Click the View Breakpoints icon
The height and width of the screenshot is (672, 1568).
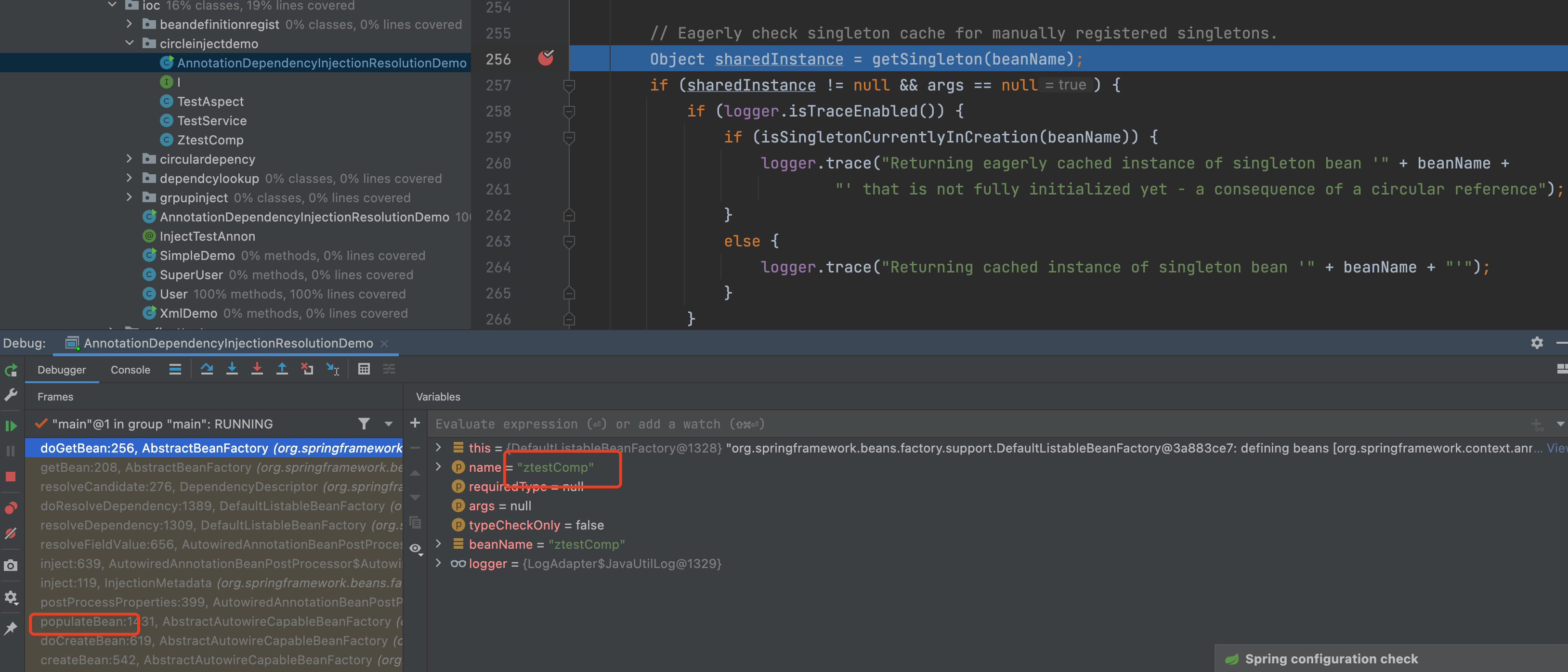[x=11, y=508]
